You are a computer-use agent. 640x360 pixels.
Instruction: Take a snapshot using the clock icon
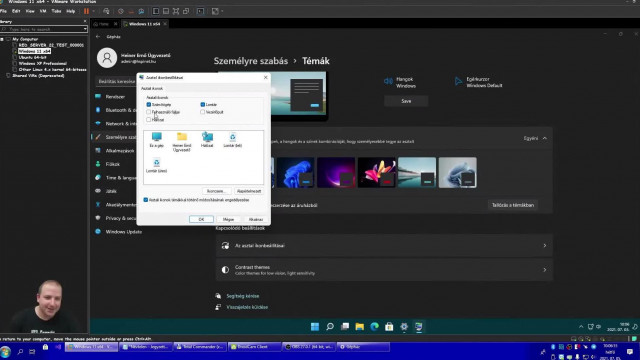tap(121, 11)
